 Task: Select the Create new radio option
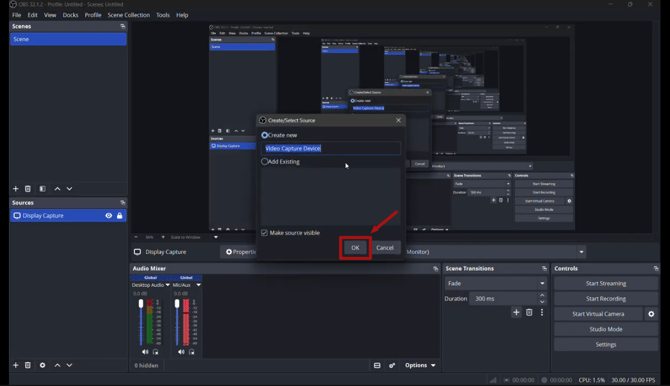pos(264,135)
